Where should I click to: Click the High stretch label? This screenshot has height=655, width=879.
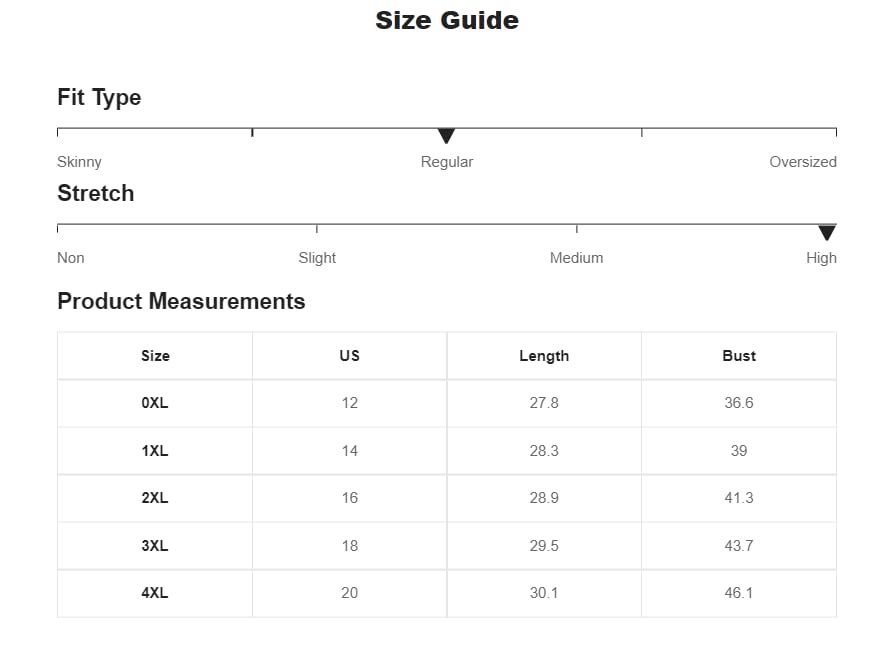point(821,258)
